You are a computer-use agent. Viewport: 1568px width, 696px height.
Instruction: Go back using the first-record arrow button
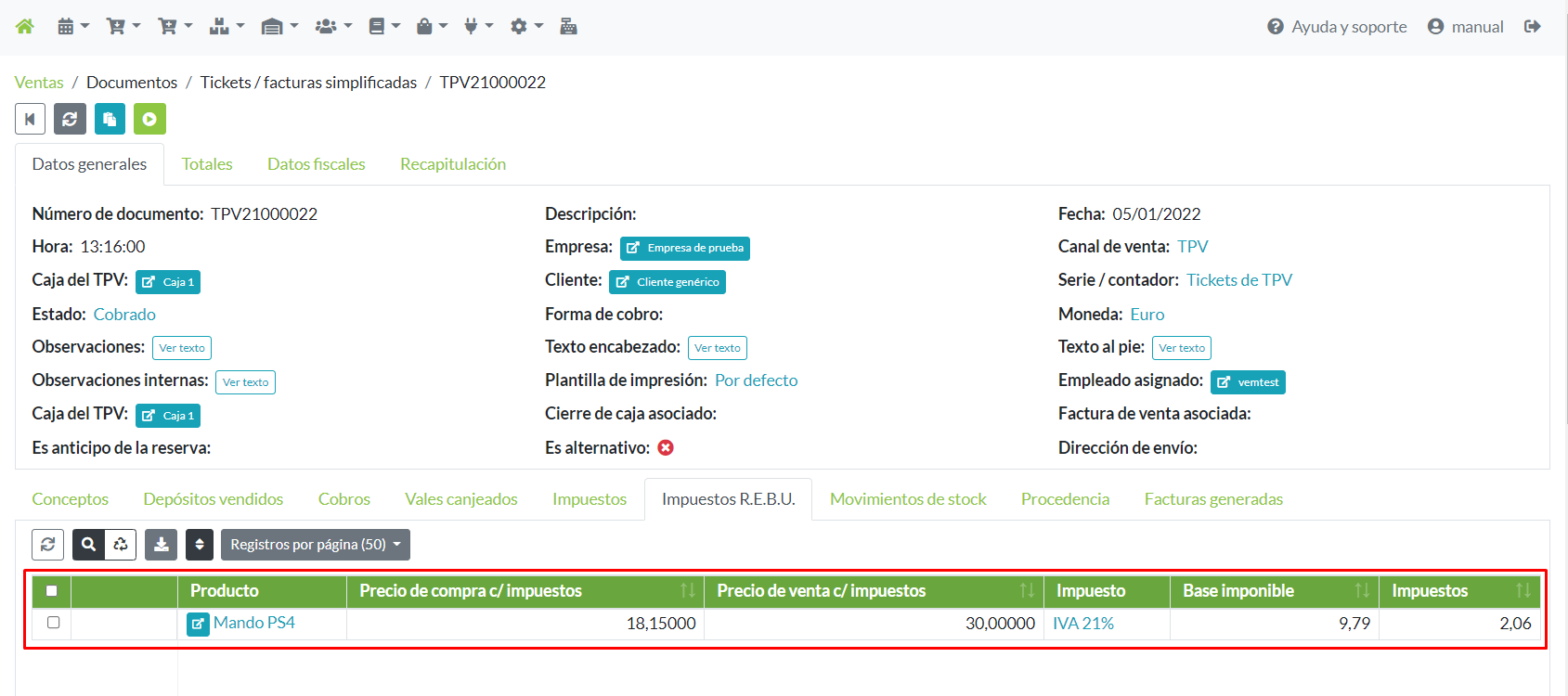point(30,119)
